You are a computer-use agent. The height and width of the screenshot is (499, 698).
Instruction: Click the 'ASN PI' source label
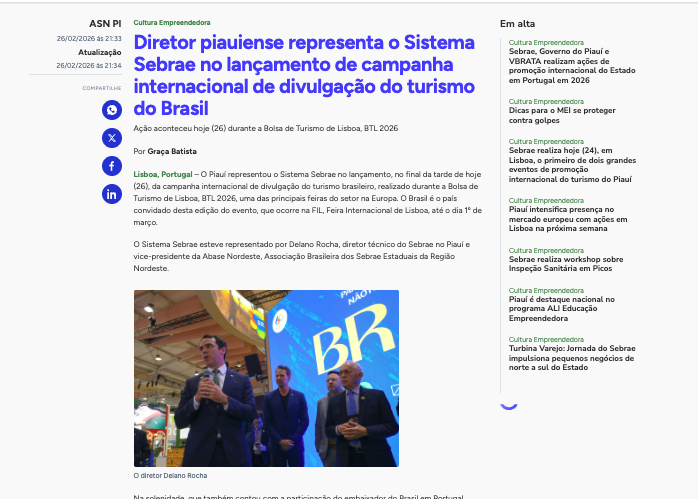(105, 24)
